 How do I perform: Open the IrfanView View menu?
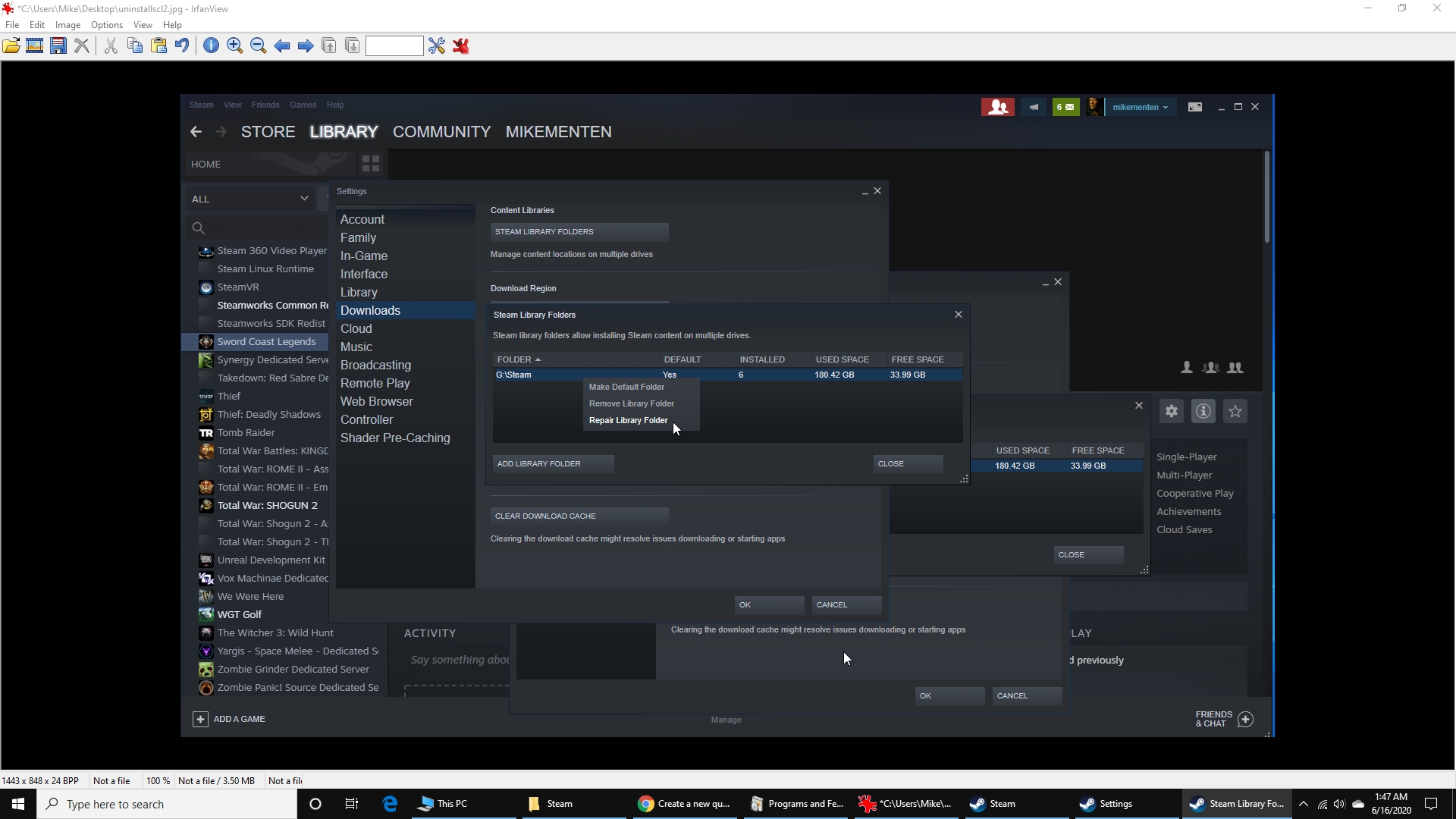(x=143, y=25)
